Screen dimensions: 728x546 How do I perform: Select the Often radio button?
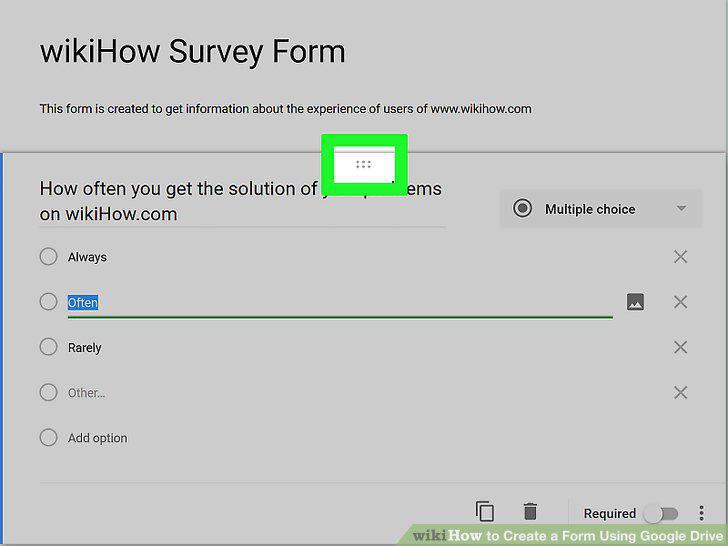(48, 302)
